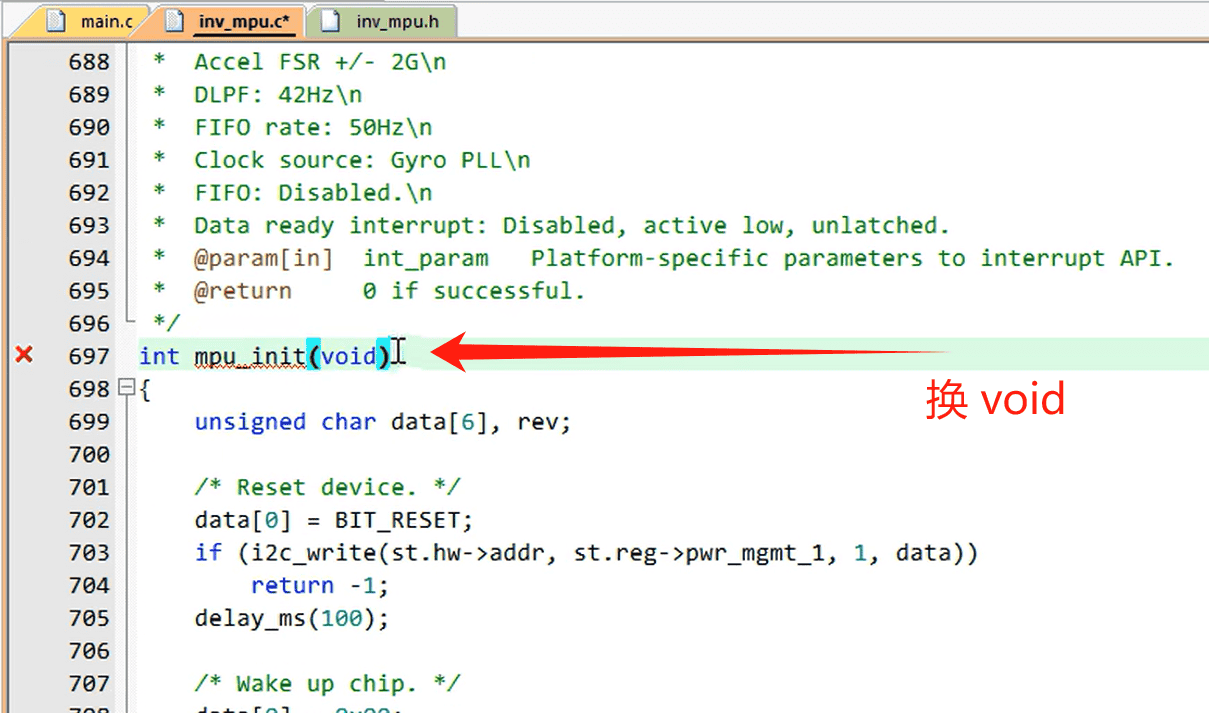This screenshot has width=1209, height=713.
Task: Click the "Data ready interrupt" comment line
Action: [571, 226]
